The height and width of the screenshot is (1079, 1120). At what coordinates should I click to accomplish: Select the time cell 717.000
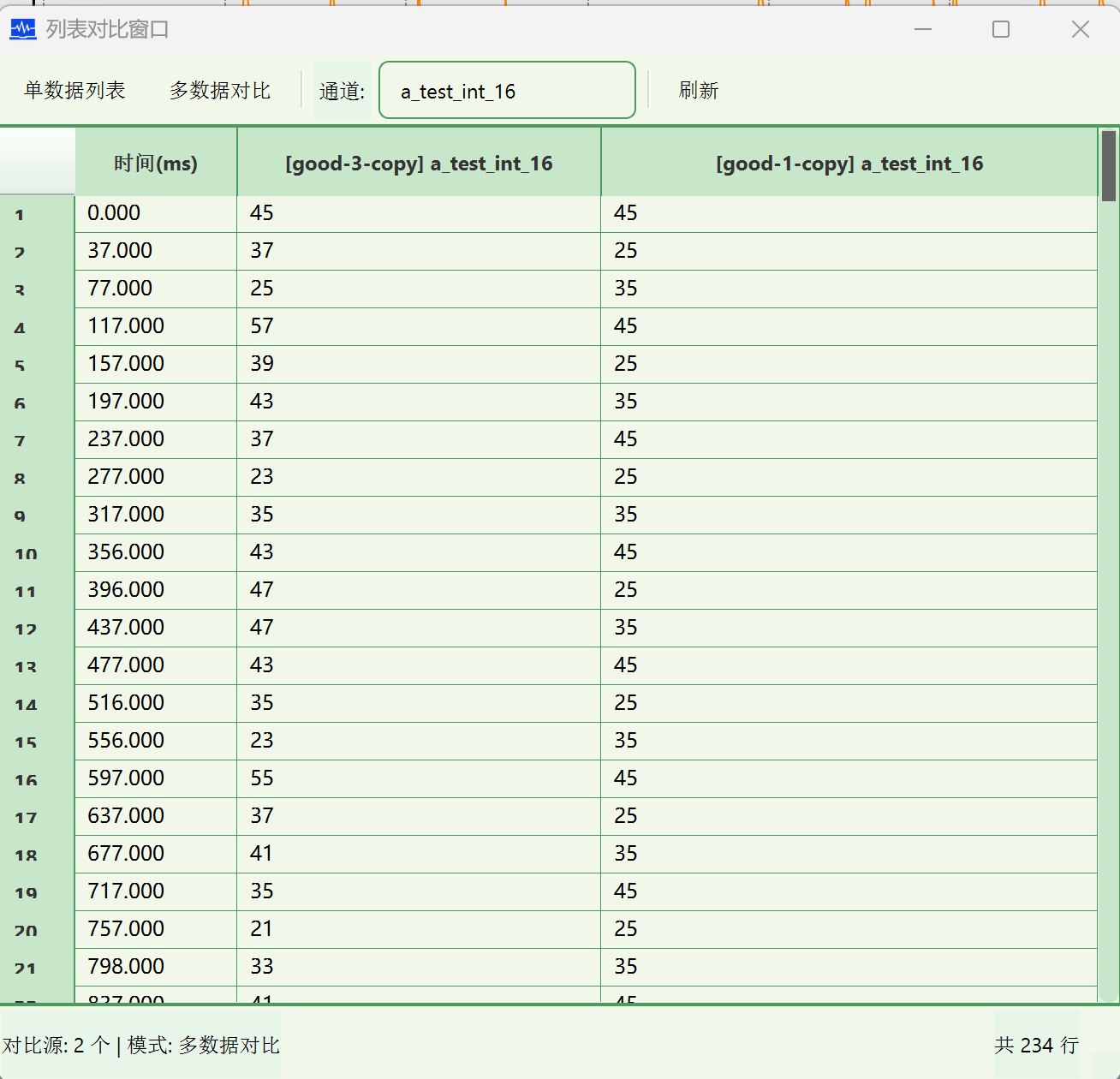pyautogui.click(x=156, y=891)
